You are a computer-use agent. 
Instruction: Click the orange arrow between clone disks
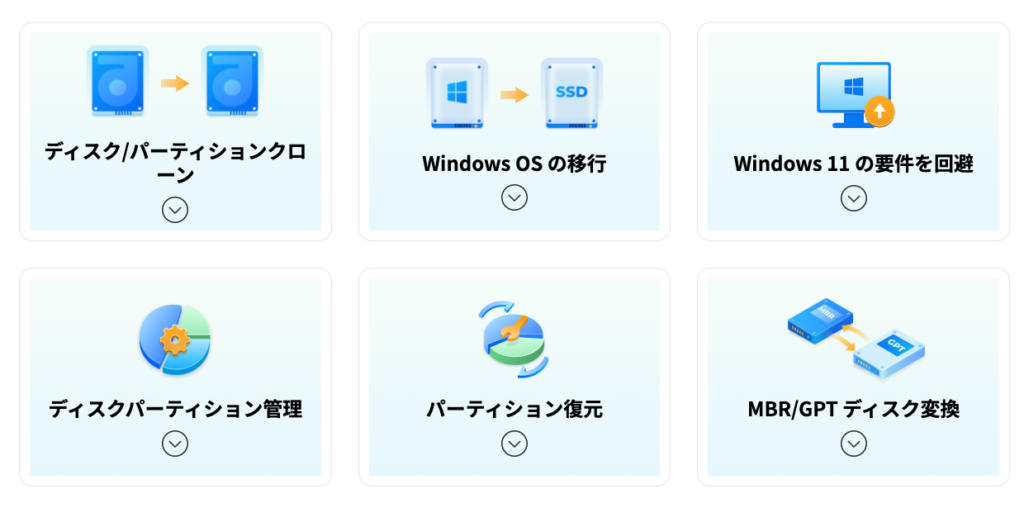click(x=175, y=83)
